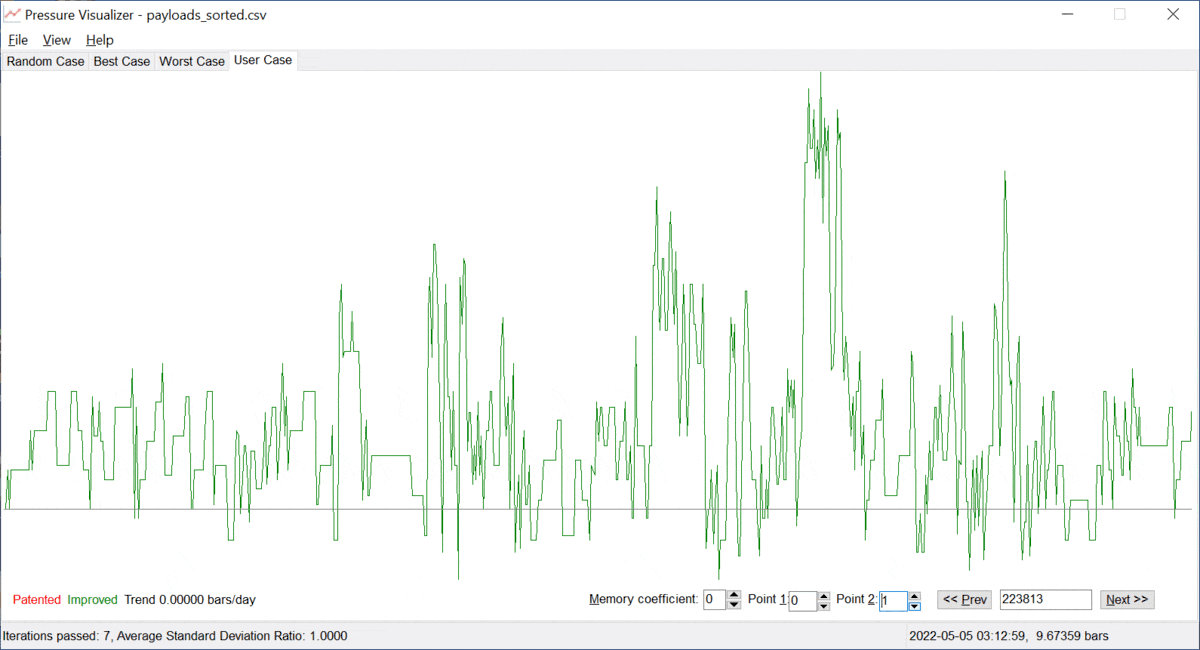Click the 223813 index text box

click(x=1045, y=600)
